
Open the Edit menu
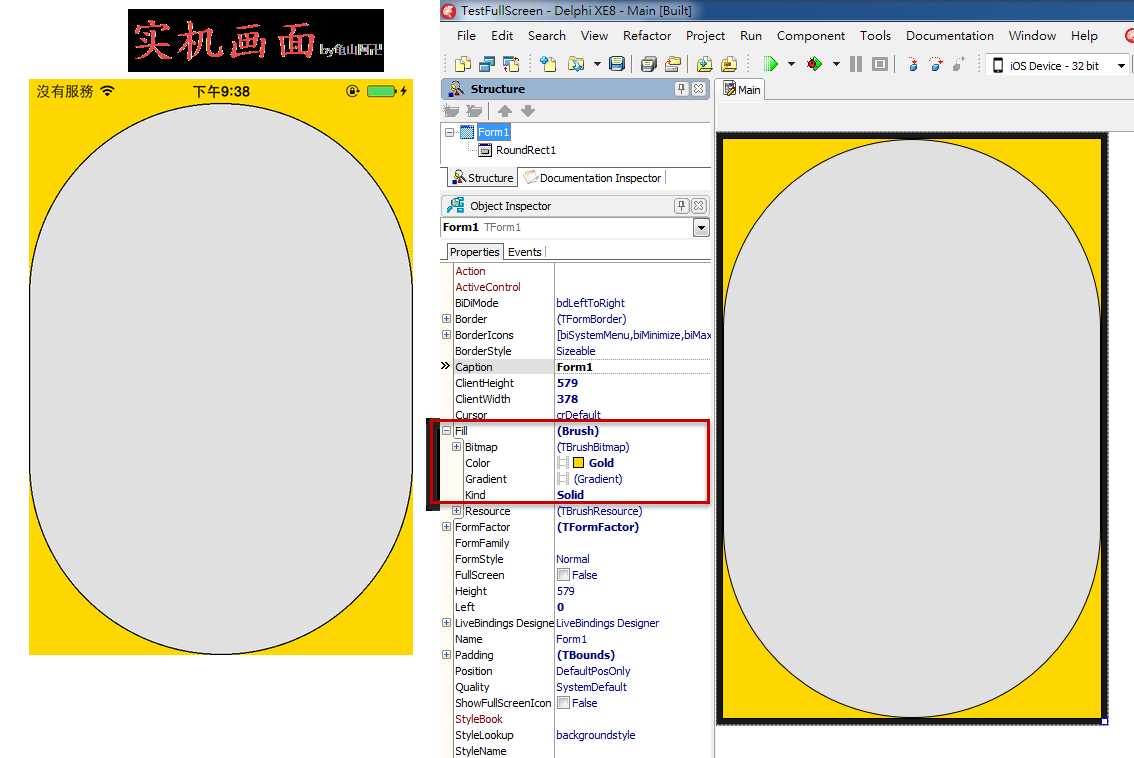coord(502,35)
